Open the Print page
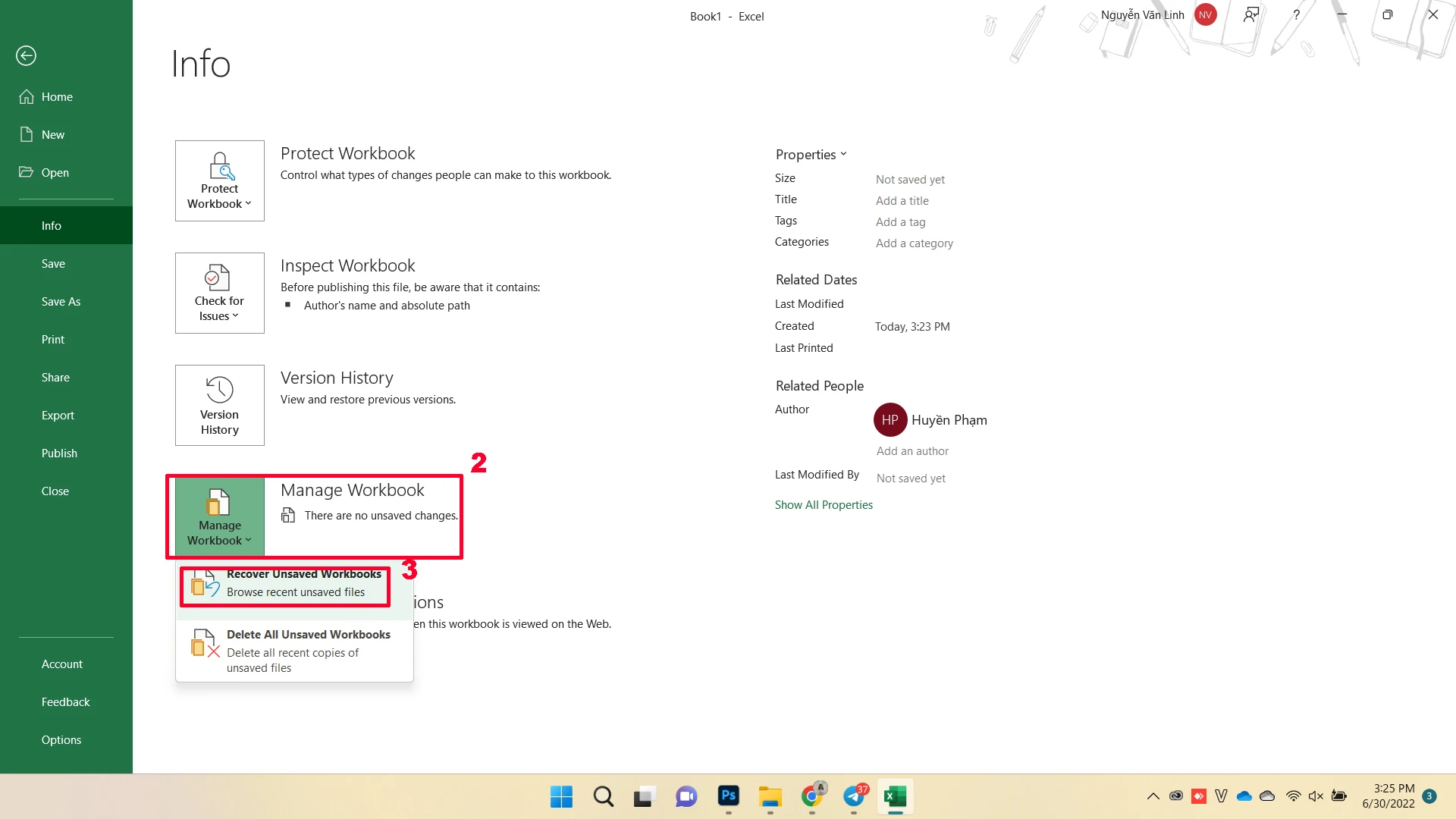The height and width of the screenshot is (819, 1456). [66, 339]
